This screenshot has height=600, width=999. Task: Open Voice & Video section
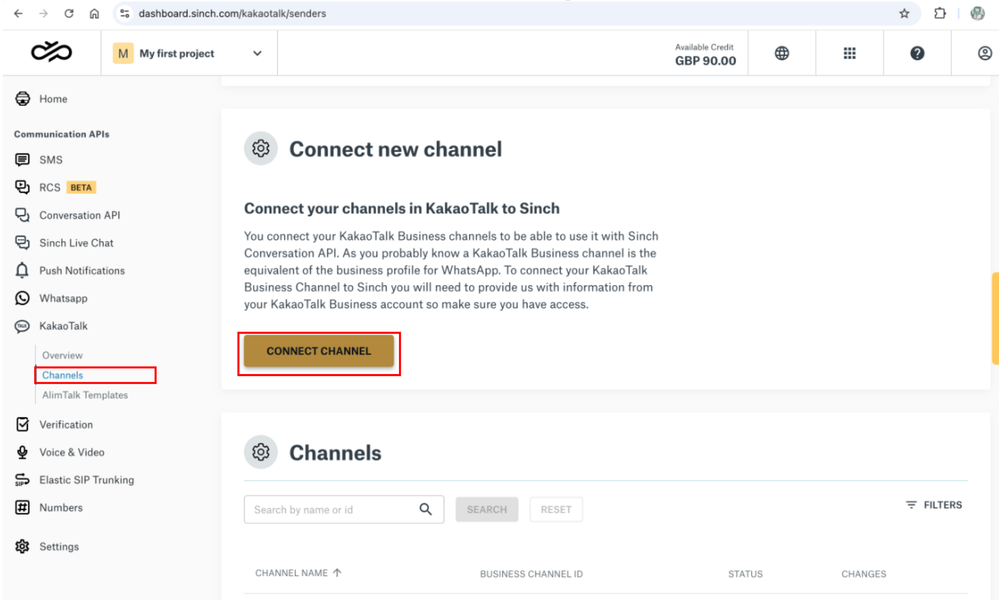coord(59,452)
